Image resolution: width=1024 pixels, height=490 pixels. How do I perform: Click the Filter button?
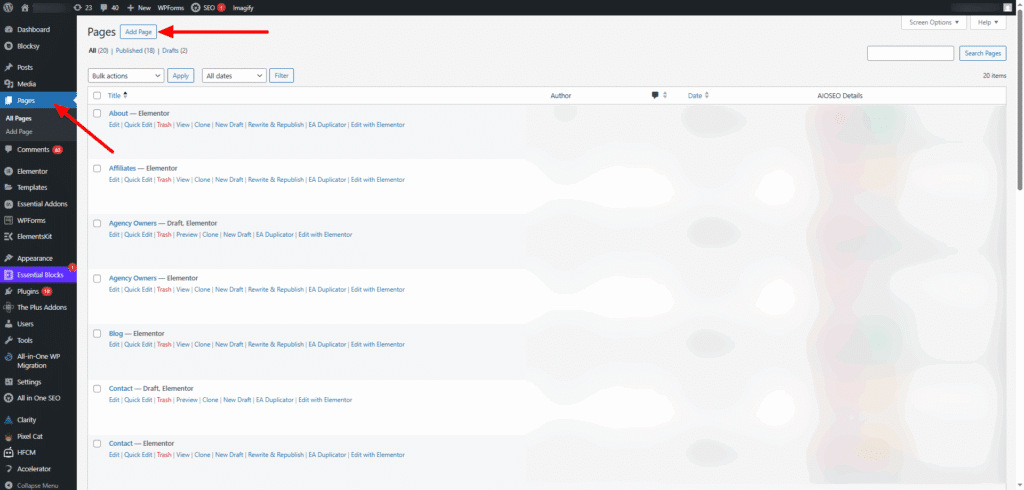[x=281, y=76]
